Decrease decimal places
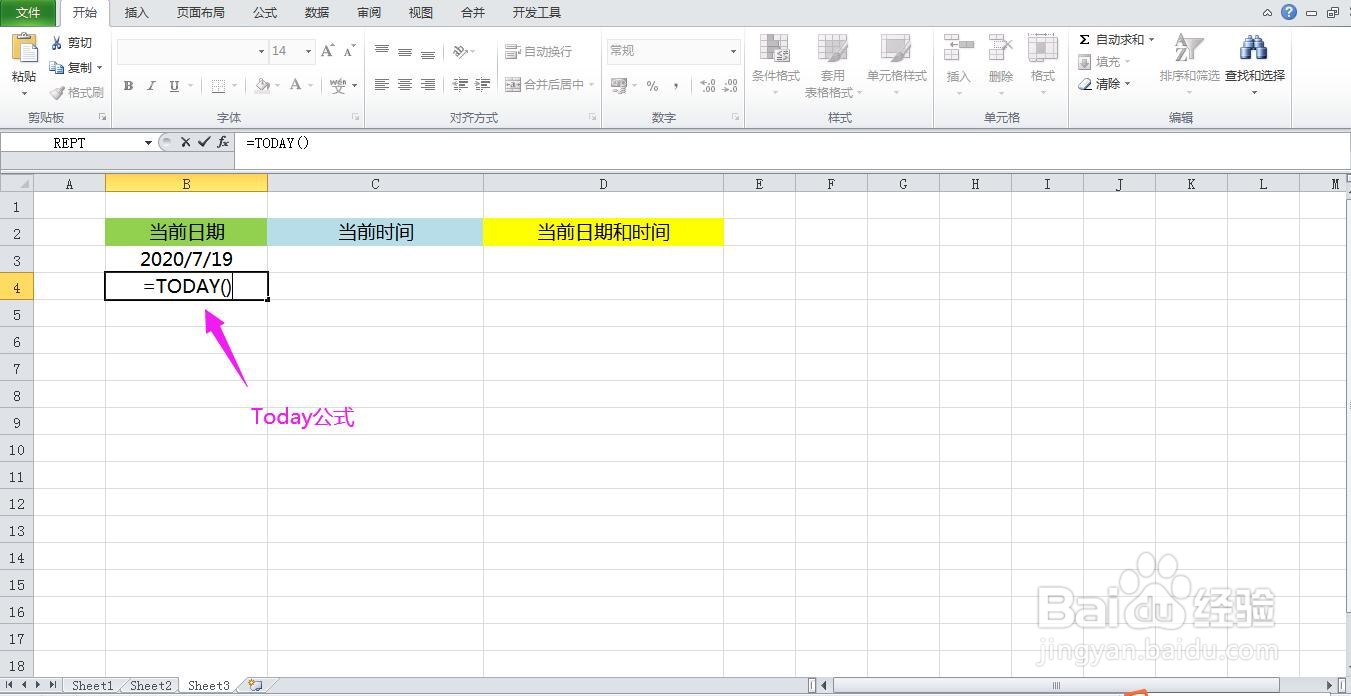 731,86
